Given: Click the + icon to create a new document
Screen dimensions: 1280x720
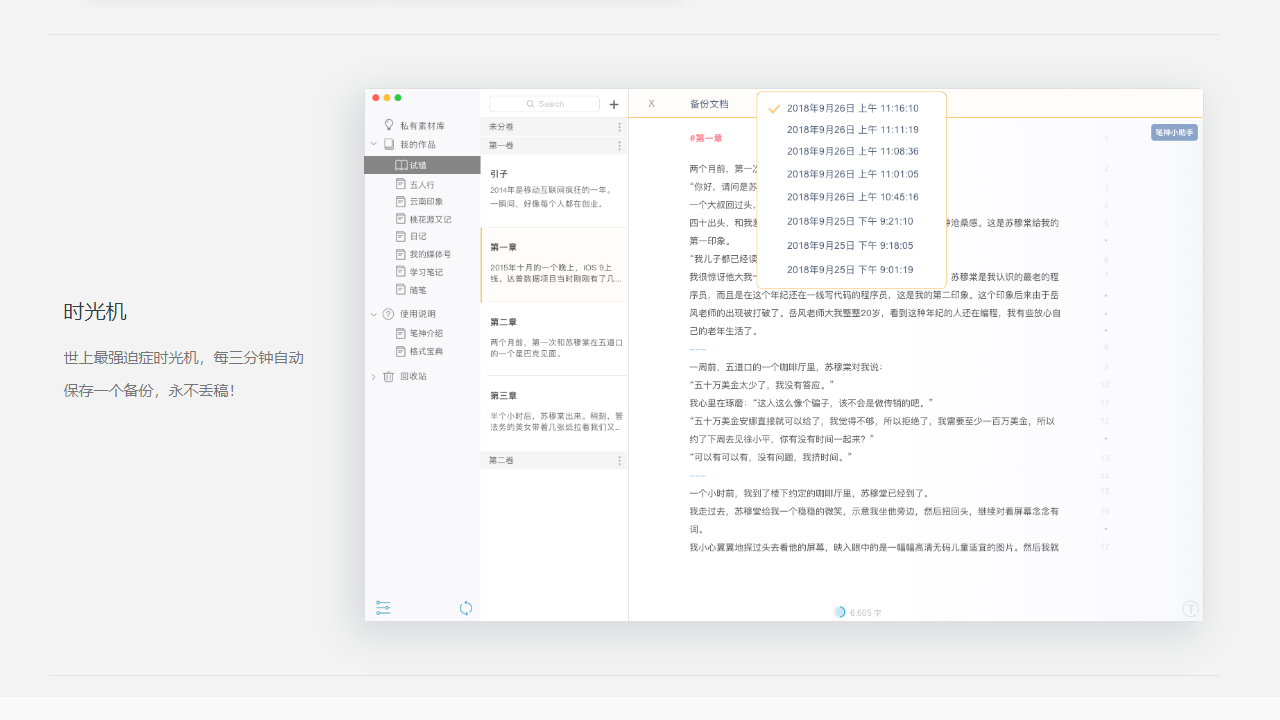Looking at the screenshot, I should [x=614, y=104].
